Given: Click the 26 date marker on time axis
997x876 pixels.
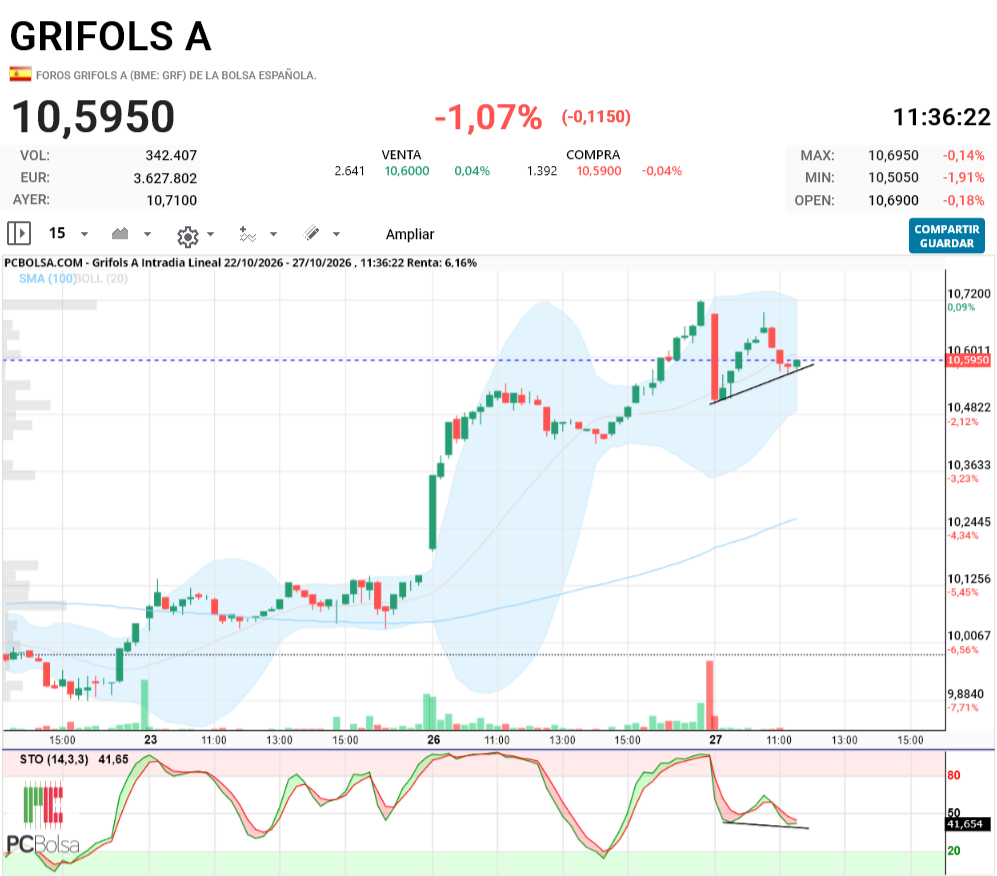Looking at the screenshot, I should [434, 739].
